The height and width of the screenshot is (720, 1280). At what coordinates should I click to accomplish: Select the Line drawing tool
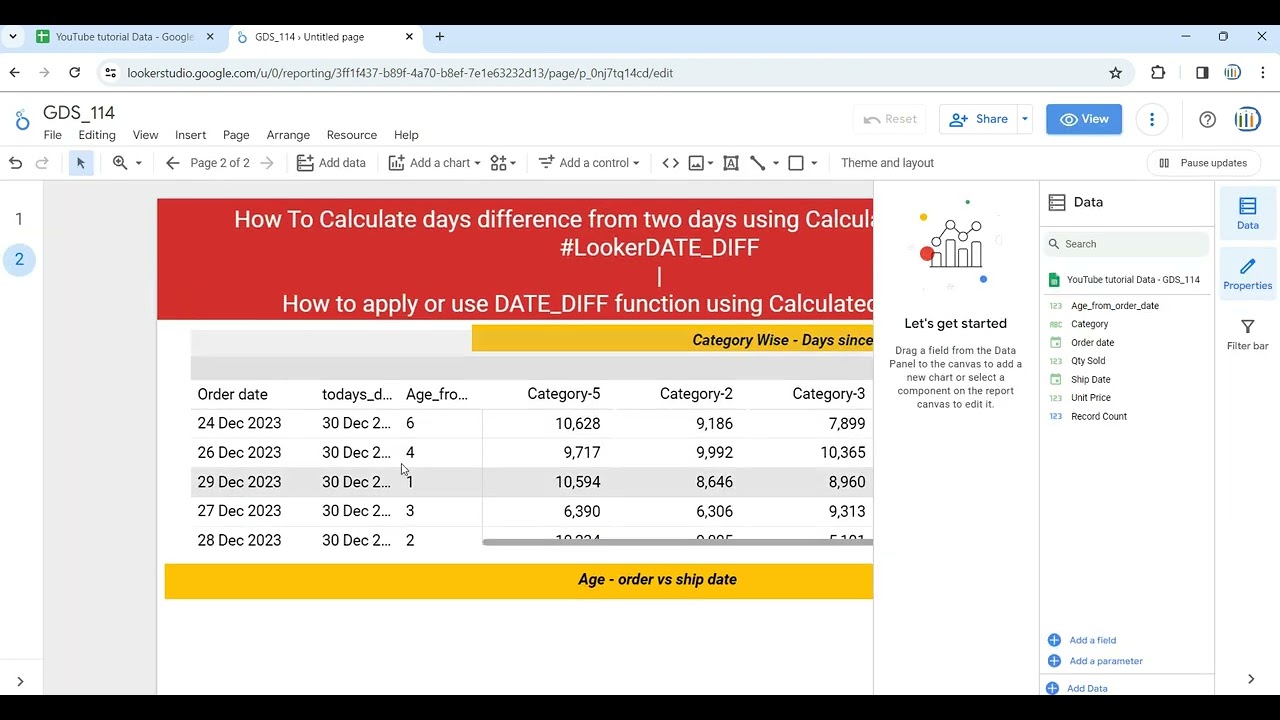point(758,163)
